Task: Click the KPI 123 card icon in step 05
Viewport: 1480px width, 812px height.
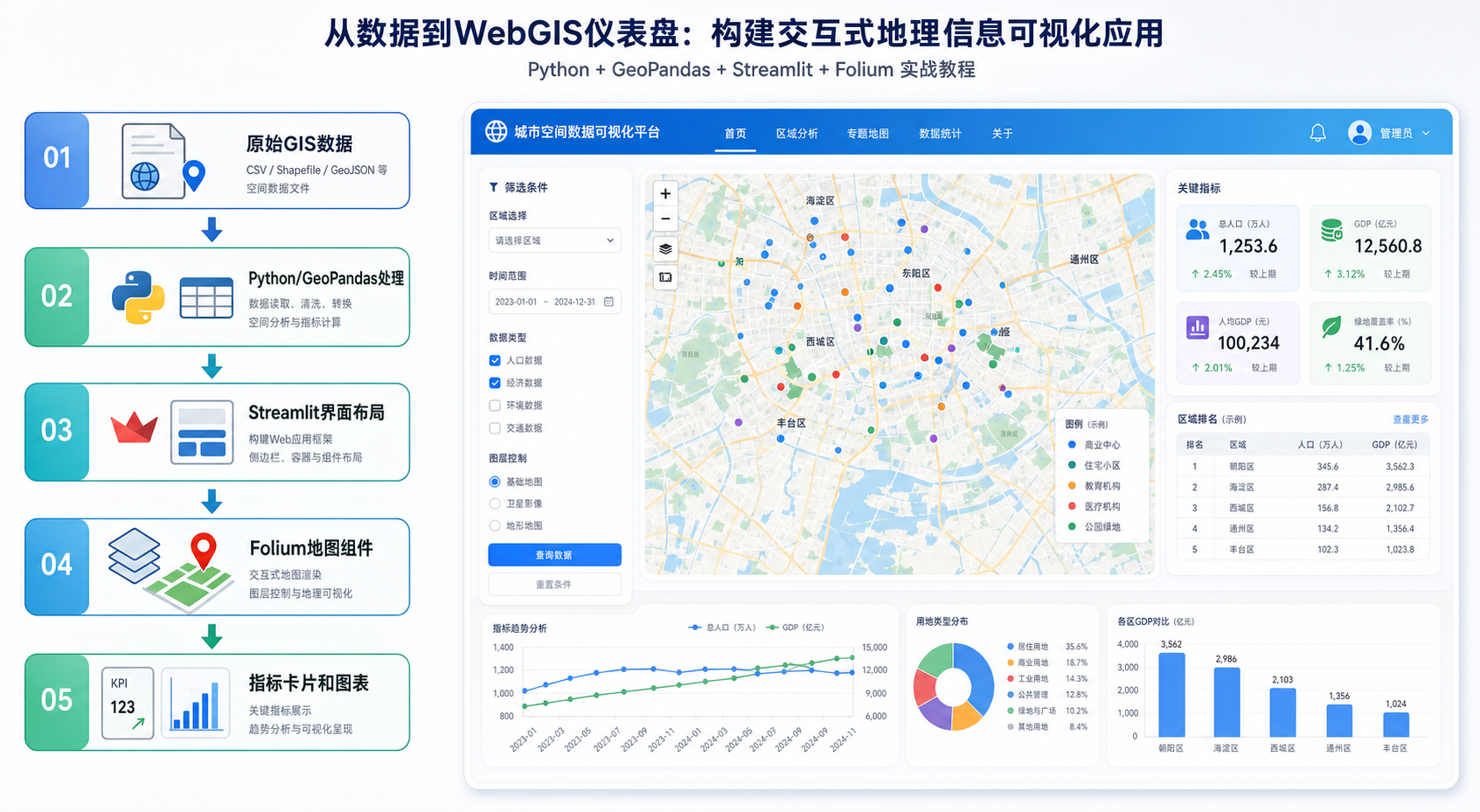Action: tap(128, 703)
